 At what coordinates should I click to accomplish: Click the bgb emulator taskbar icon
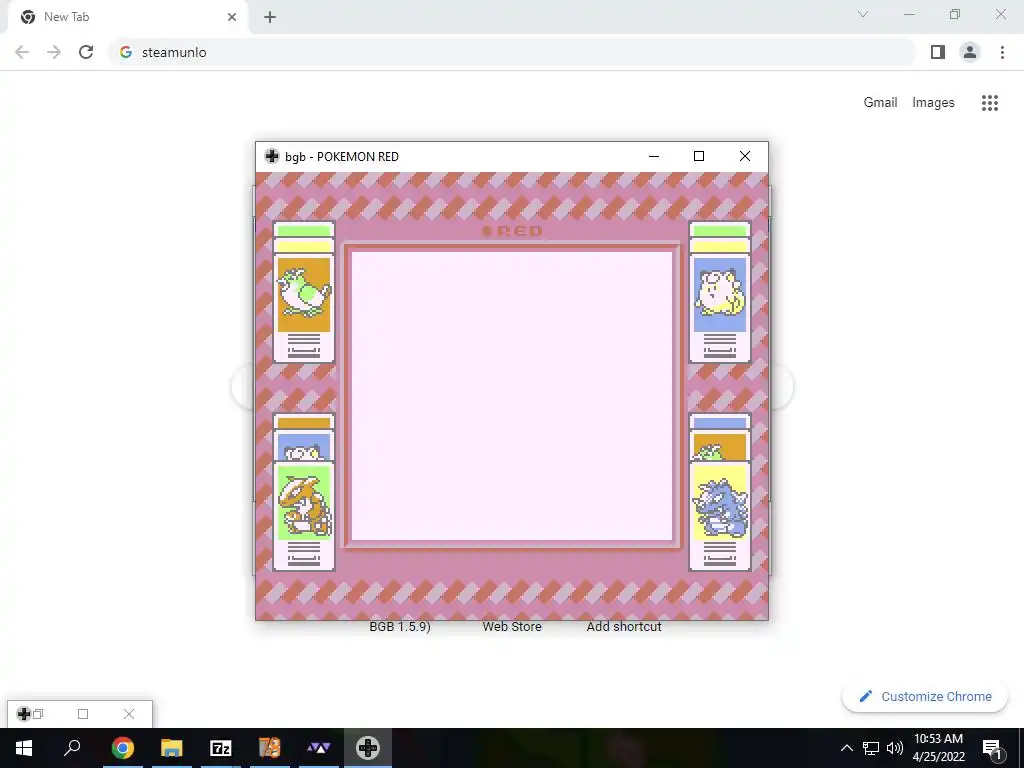(368, 748)
